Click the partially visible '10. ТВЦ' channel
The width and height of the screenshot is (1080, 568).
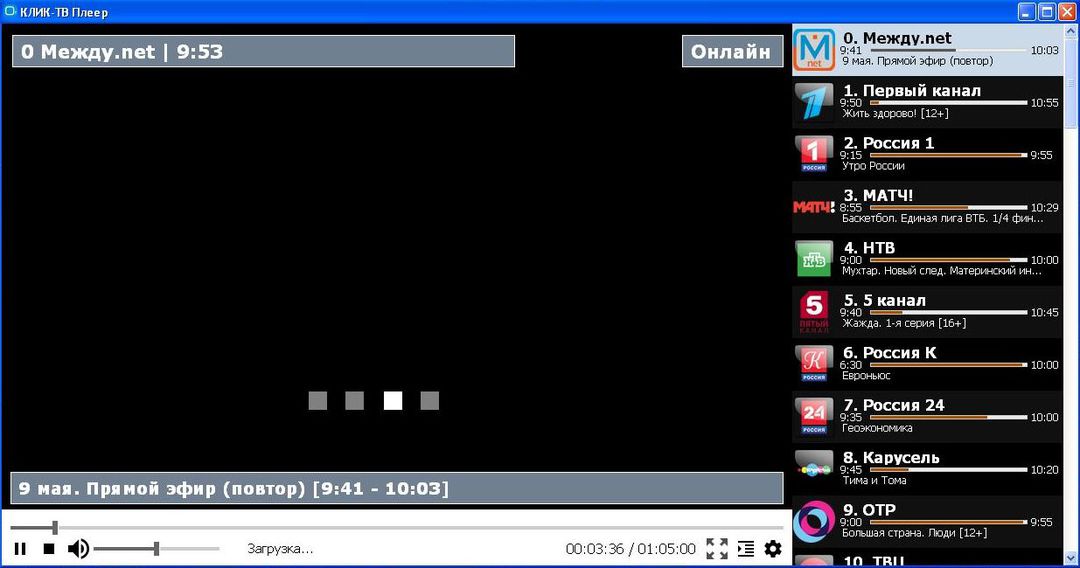click(x=927, y=560)
